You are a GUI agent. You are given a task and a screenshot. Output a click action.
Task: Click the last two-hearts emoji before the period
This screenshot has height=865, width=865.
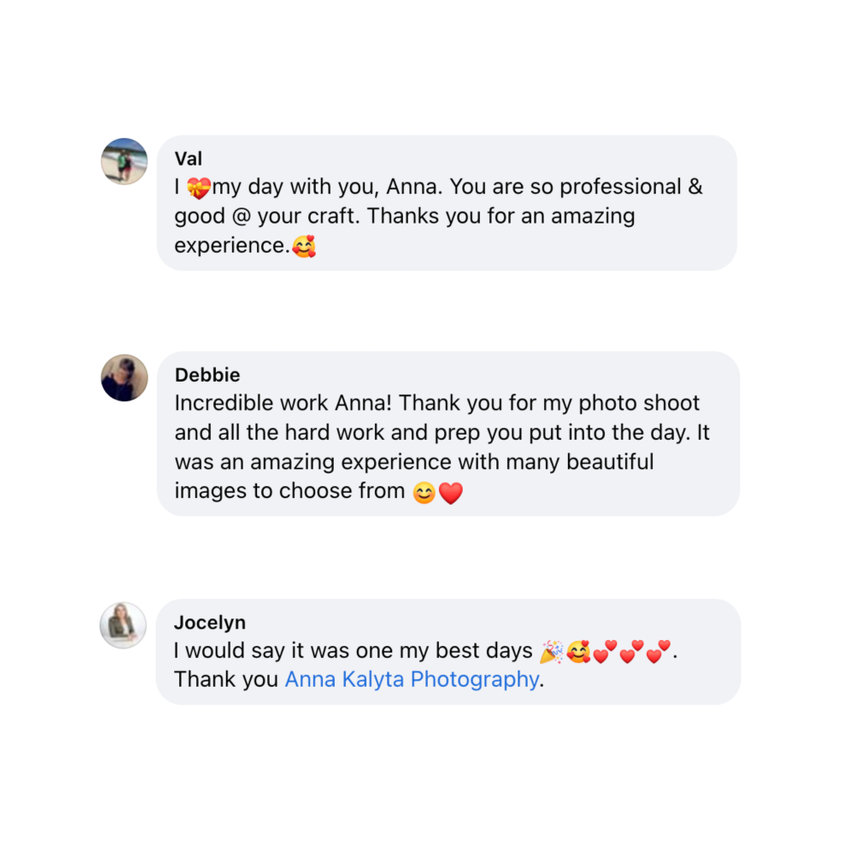658,652
